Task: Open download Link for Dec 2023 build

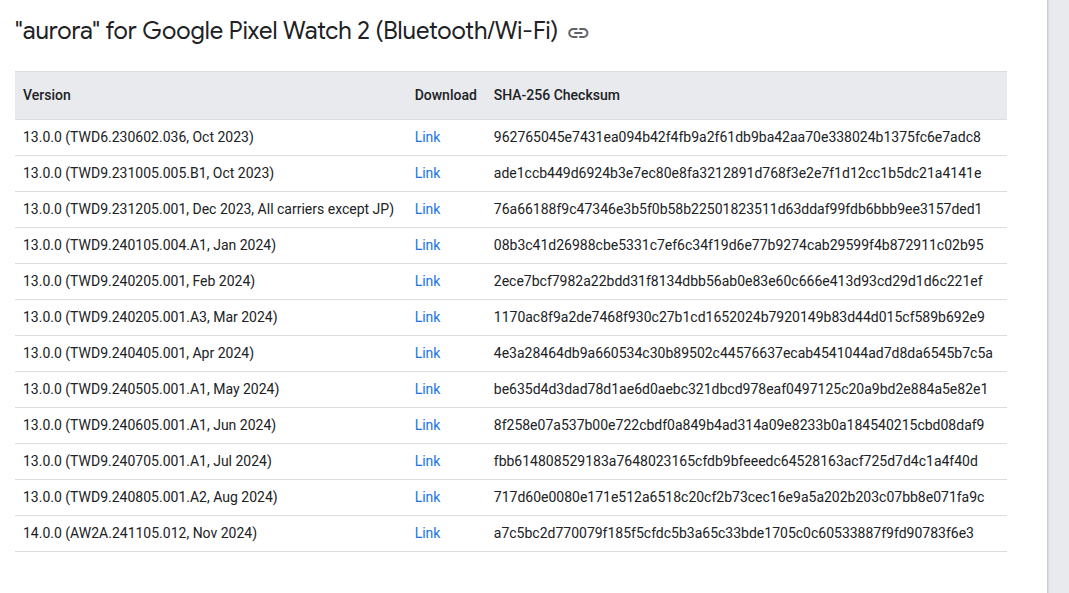Action: pos(427,209)
